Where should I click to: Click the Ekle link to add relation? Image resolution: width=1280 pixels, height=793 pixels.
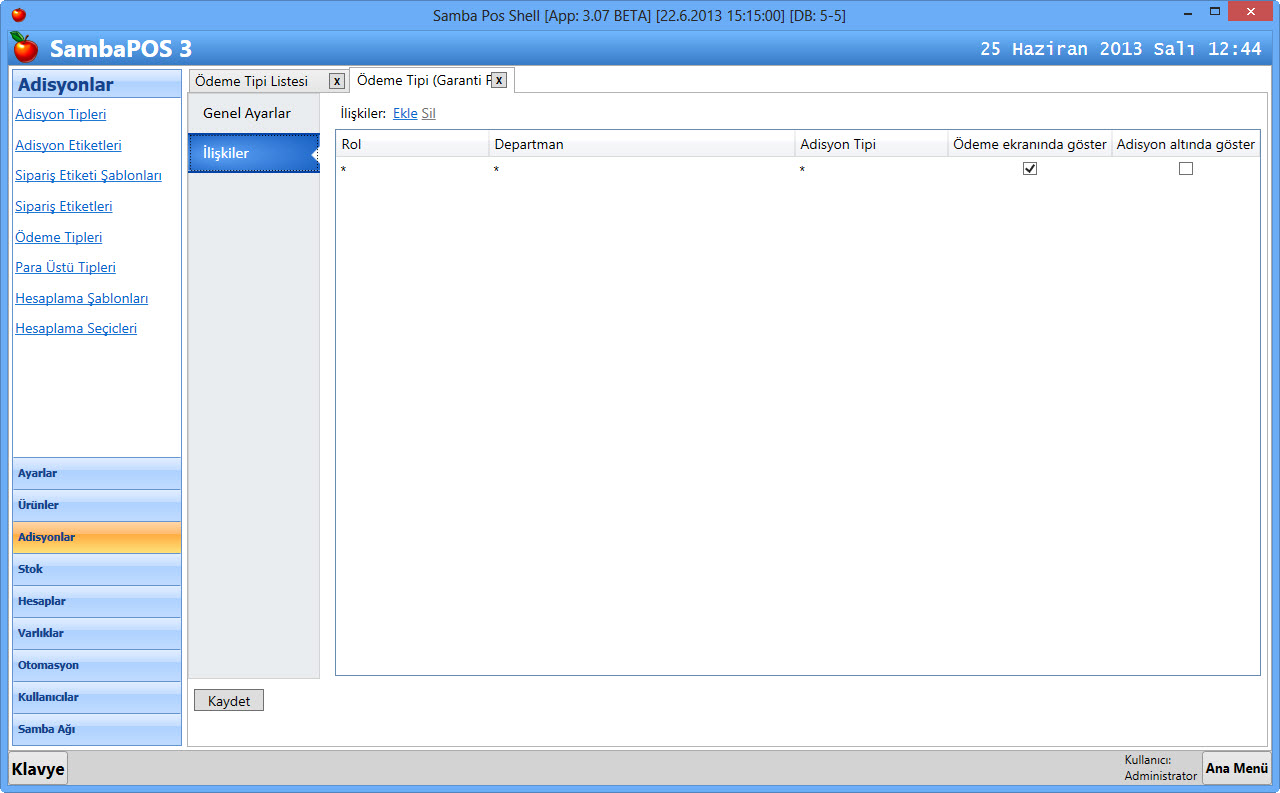click(x=405, y=114)
